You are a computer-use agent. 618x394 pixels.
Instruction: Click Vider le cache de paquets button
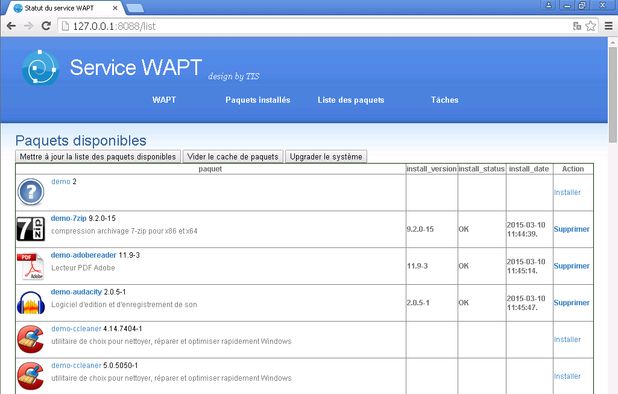233,156
